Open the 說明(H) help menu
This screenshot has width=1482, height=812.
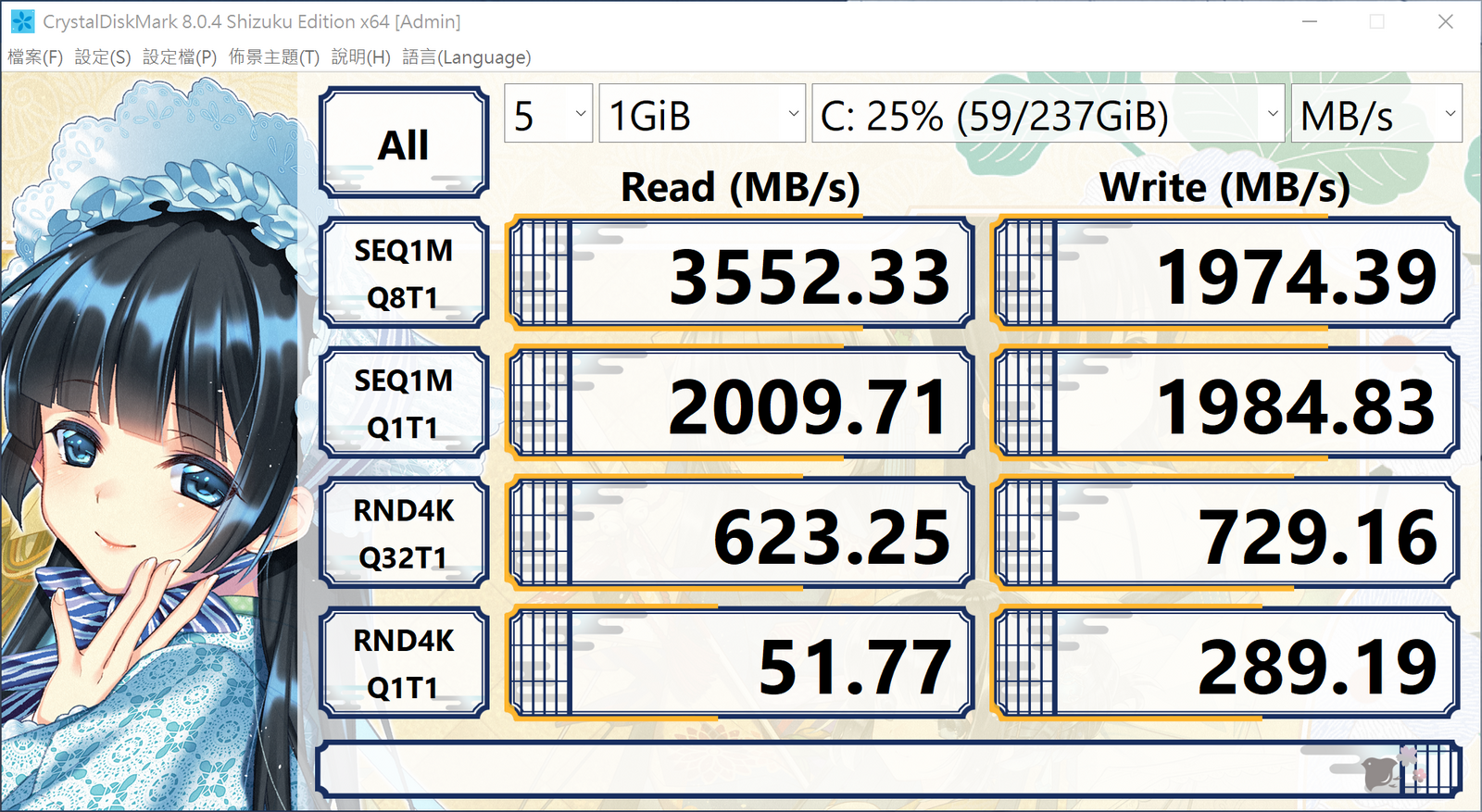click(361, 57)
